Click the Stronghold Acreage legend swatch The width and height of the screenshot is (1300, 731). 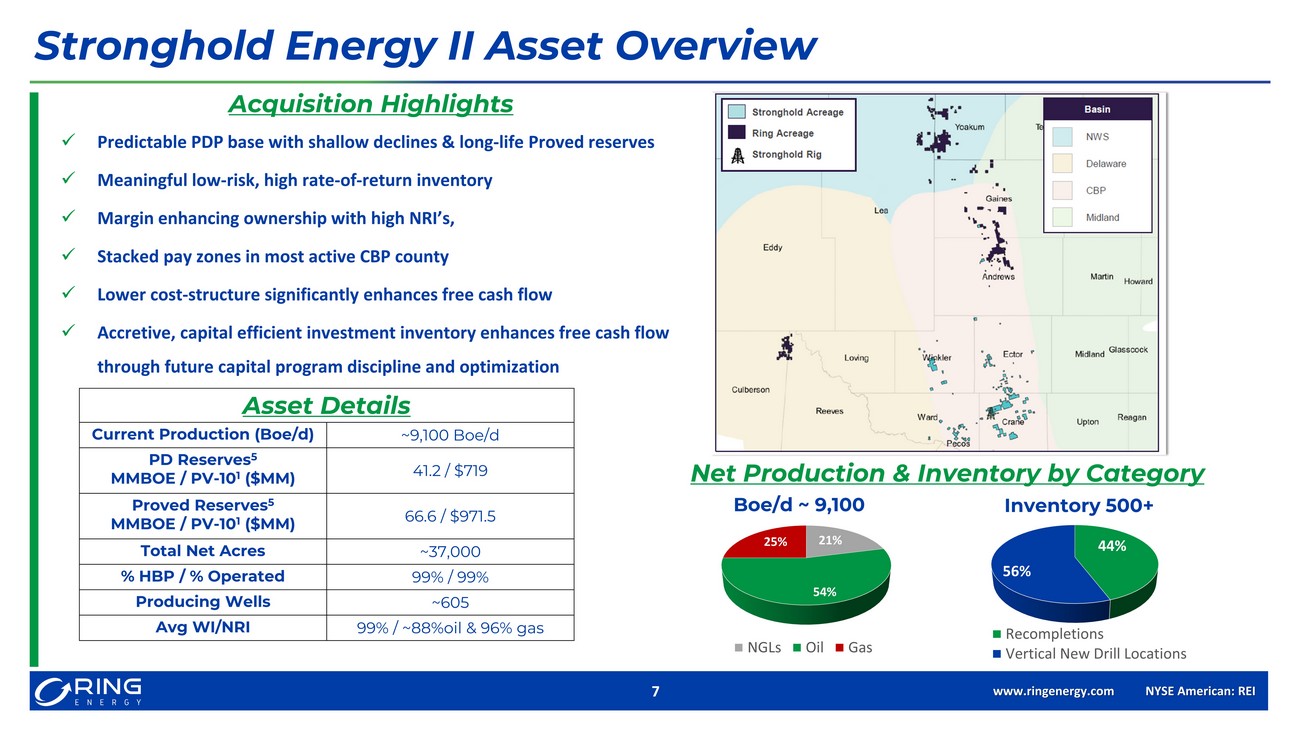click(x=736, y=112)
